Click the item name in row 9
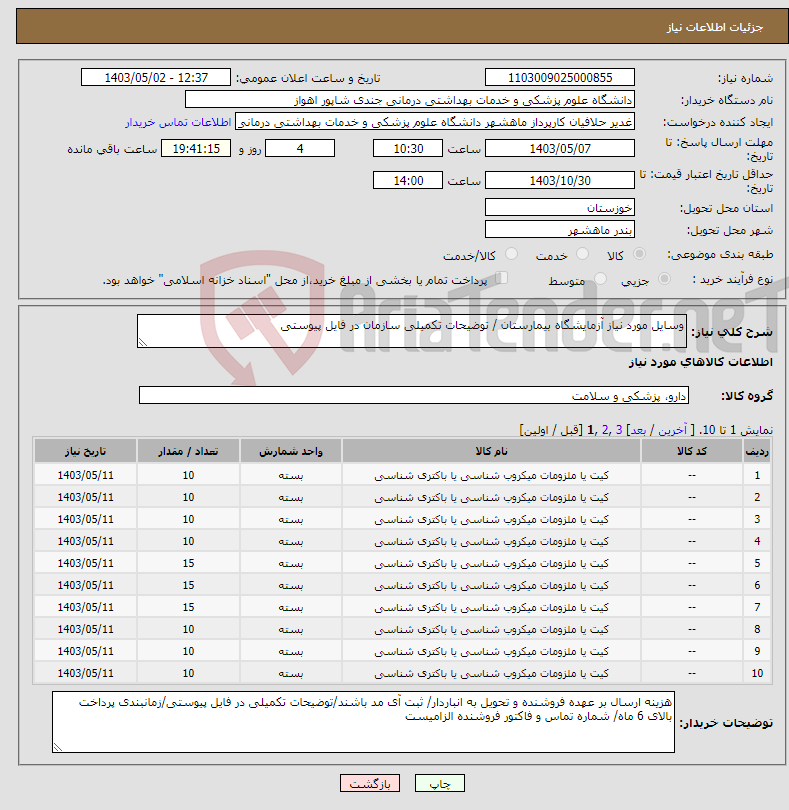Image resolution: width=789 pixels, height=810 pixels. click(491, 651)
